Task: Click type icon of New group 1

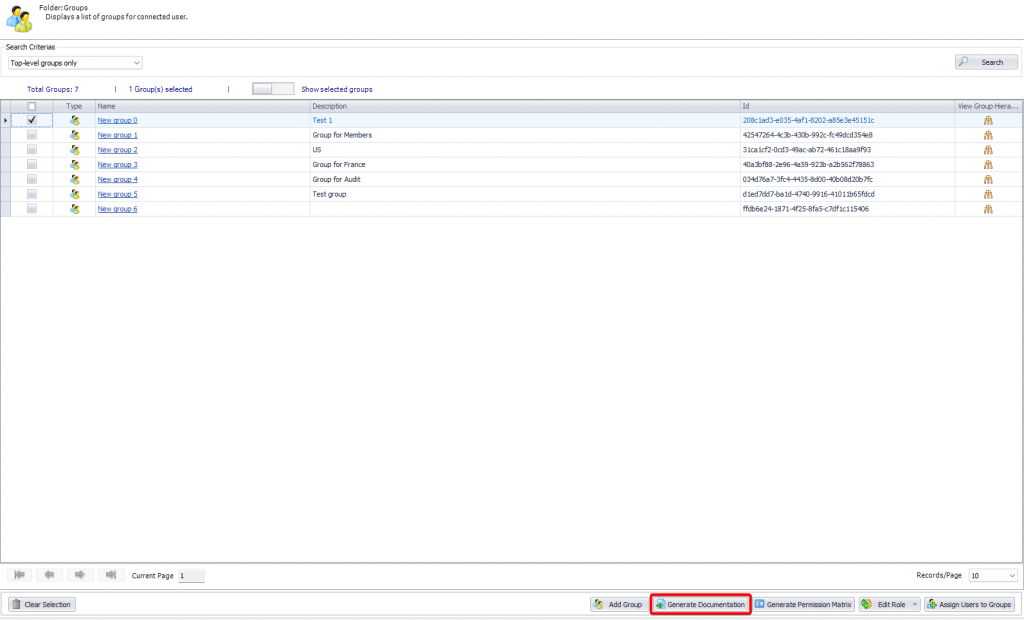Action: click(x=75, y=135)
